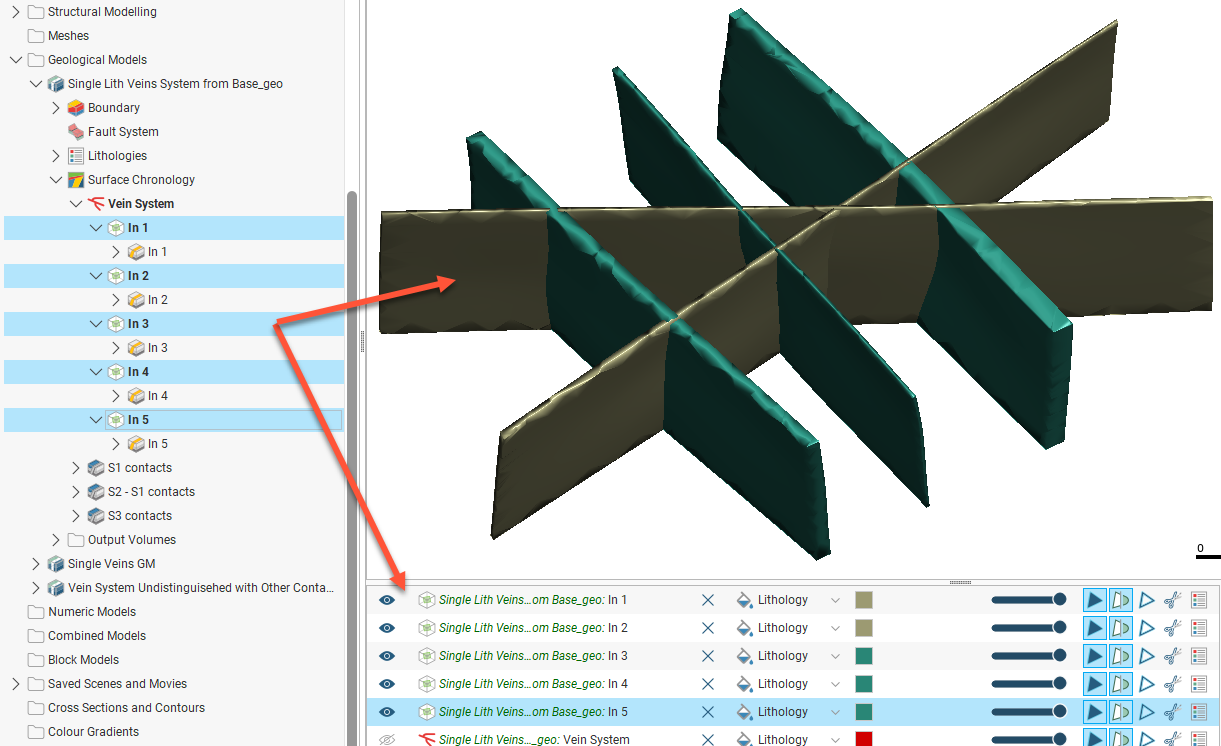Toggle visibility of In 4 layer
This screenshot has width=1221, height=746.
pyautogui.click(x=387, y=684)
